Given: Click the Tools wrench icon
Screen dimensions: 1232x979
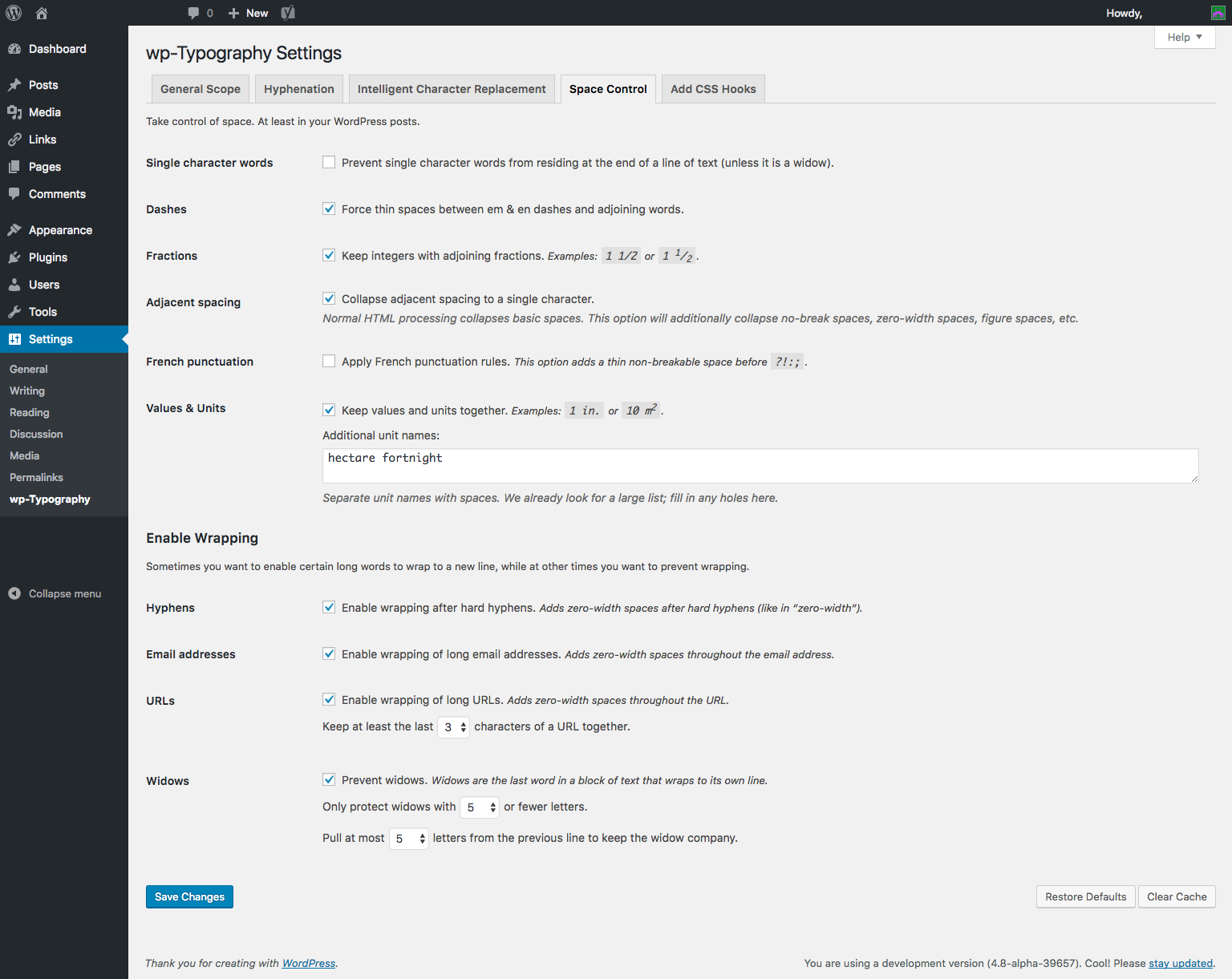Looking at the screenshot, I should pos(14,312).
